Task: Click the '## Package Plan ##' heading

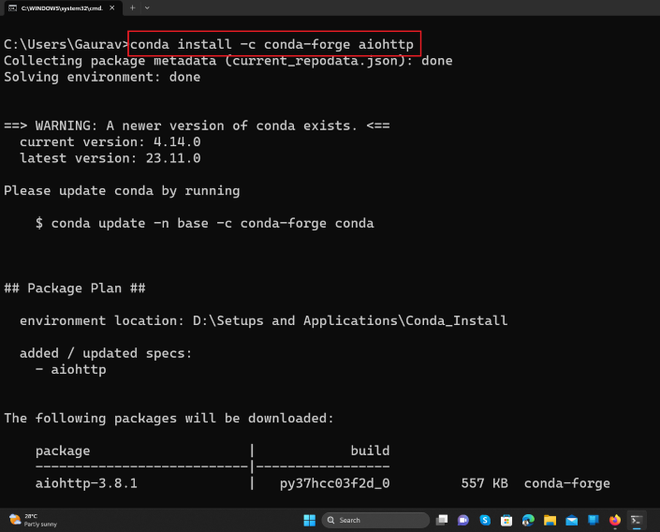Action: click(75, 288)
